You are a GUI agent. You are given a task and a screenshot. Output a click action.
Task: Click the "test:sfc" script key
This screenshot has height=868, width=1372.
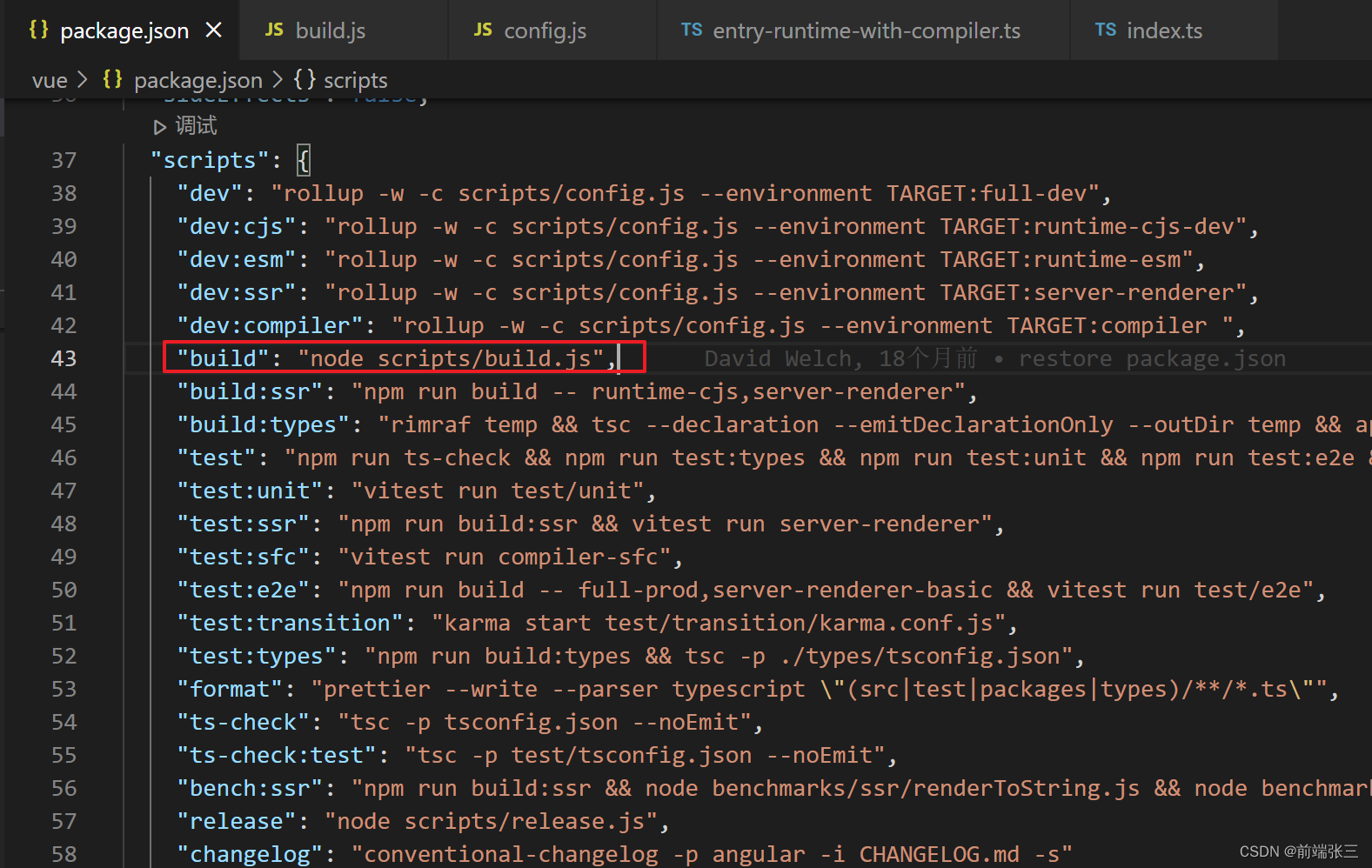[x=244, y=557]
